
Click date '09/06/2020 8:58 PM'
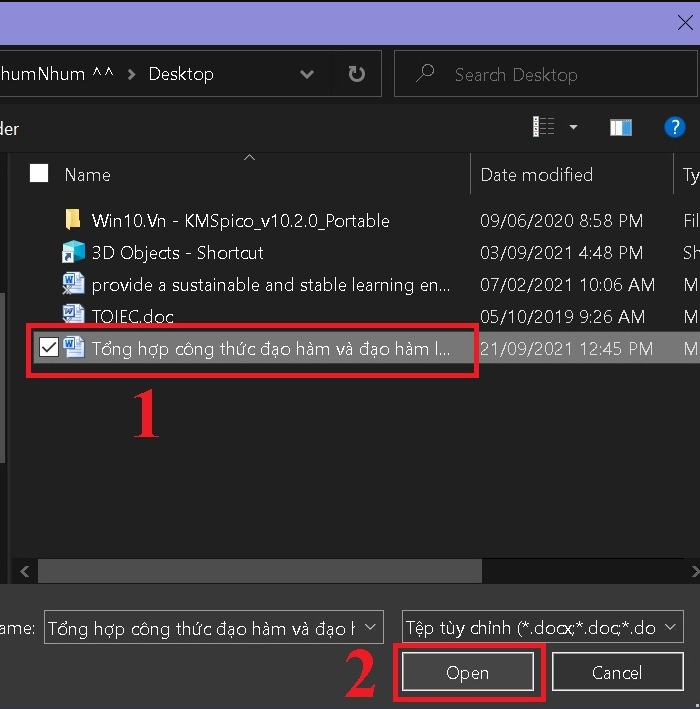pyautogui.click(x=561, y=221)
